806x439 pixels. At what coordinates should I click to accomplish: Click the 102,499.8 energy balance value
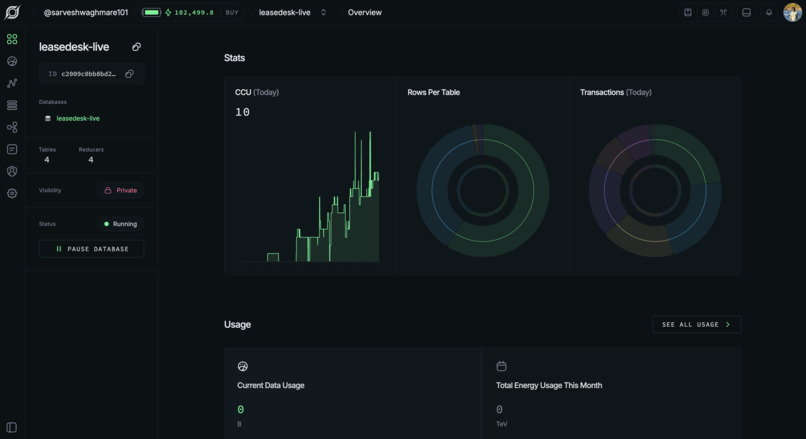pos(194,12)
